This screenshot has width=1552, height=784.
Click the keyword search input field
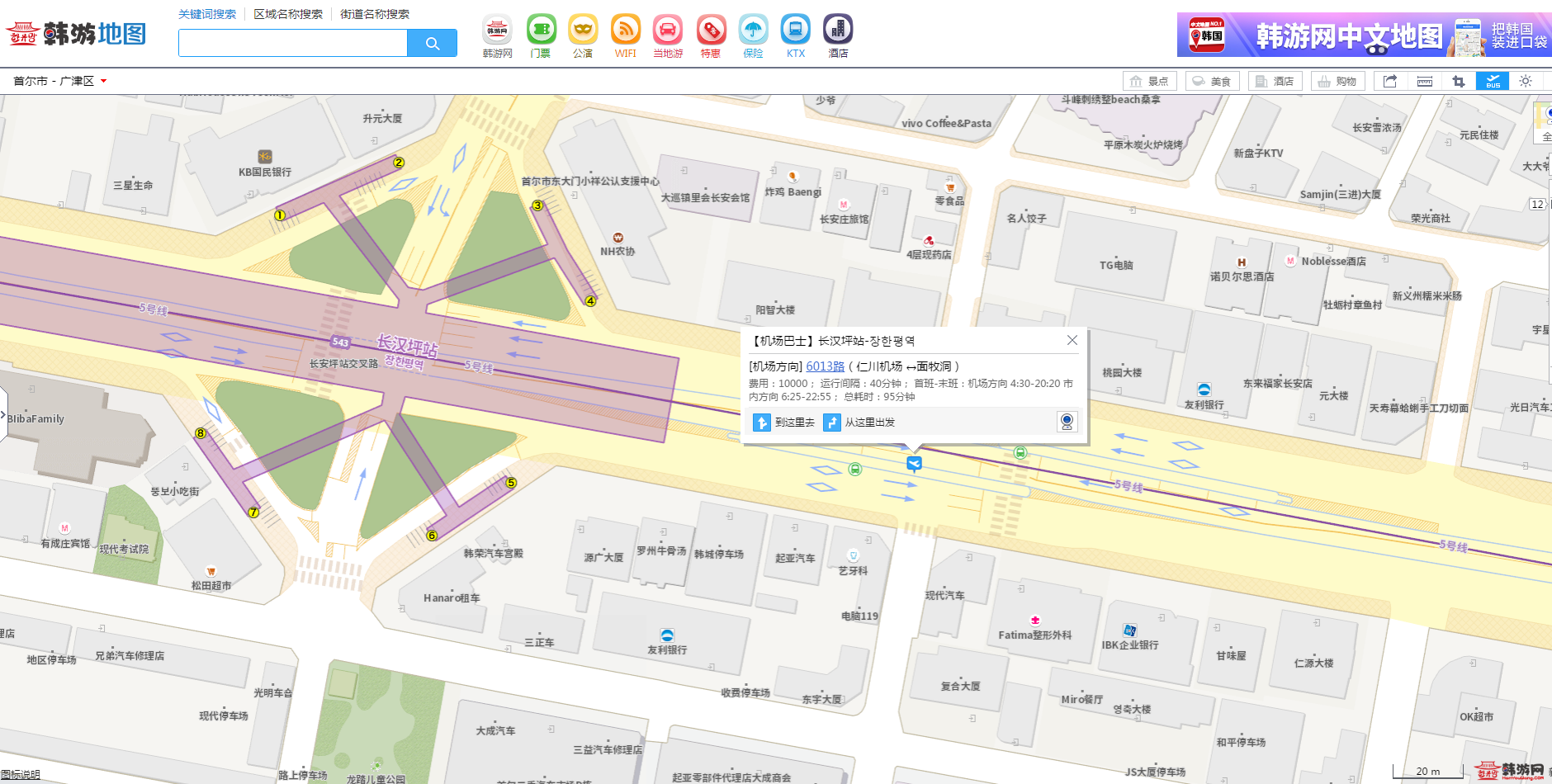tap(293, 43)
